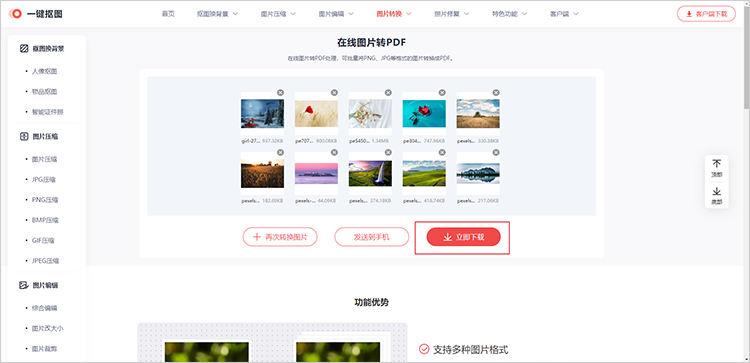The height and width of the screenshot is (363, 750).
Task: Click the 抠图换背景 sidebar section icon
Action: [x=24, y=48]
